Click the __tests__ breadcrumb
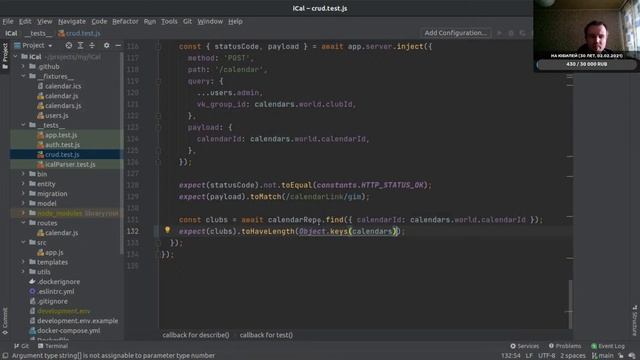Viewport: 640px width, 360px height. click(x=38, y=33)
